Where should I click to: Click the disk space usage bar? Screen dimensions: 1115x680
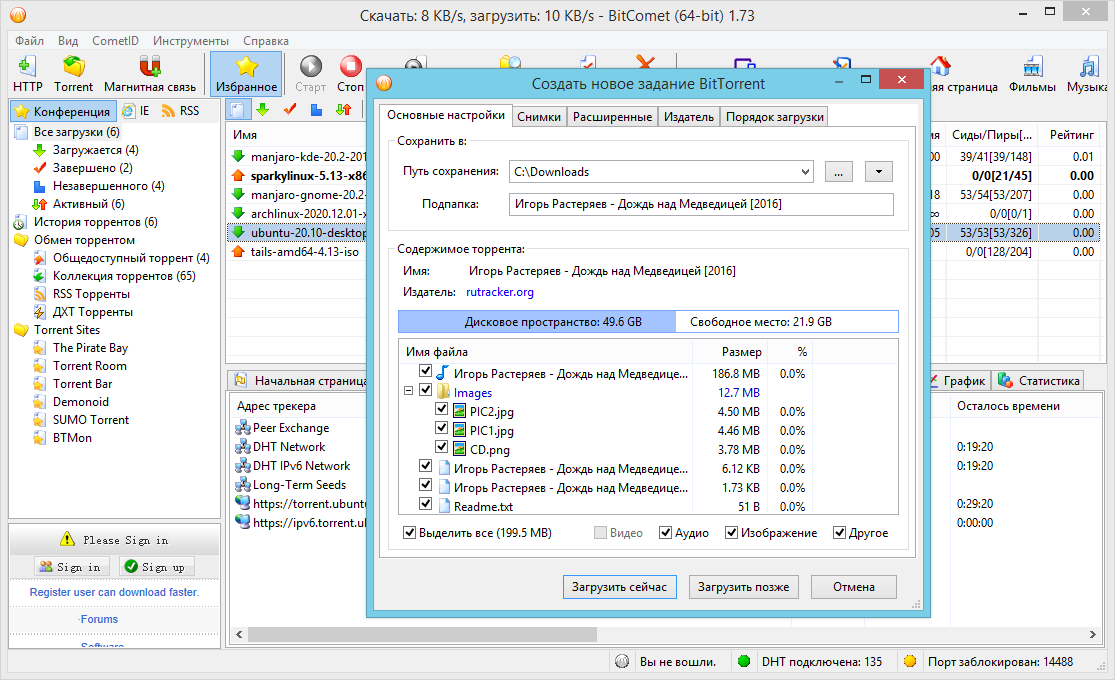pyautogui.click(x=648, y=322)
